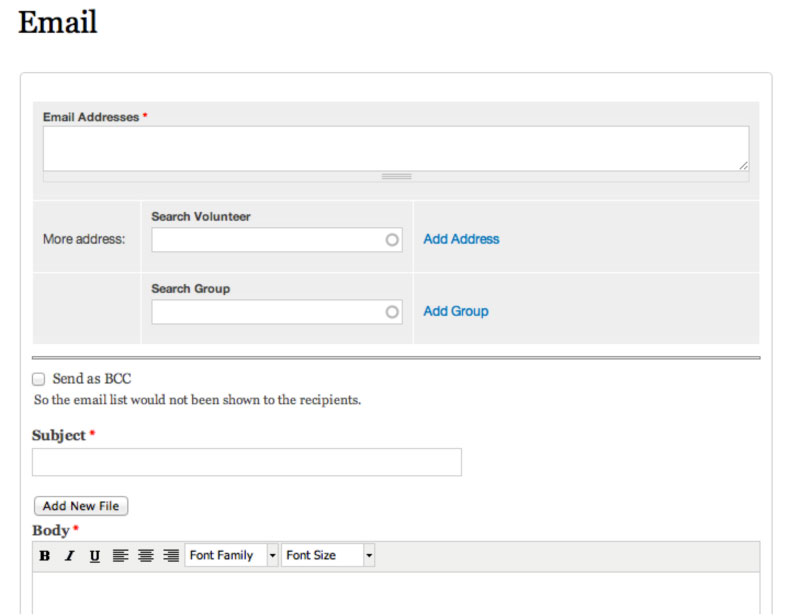Click into the Subject field
Image resolution: width=800 pixels, height=616 pixels.
click(x=247, y=462)
